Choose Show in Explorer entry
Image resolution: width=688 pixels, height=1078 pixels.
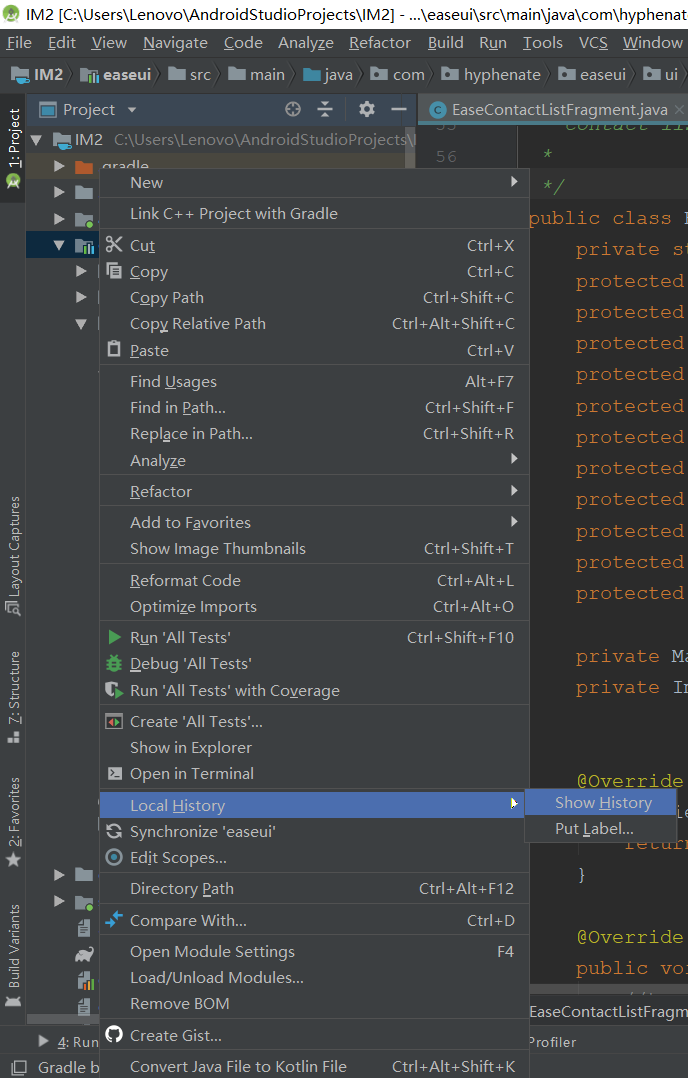(x=315, y=747)
